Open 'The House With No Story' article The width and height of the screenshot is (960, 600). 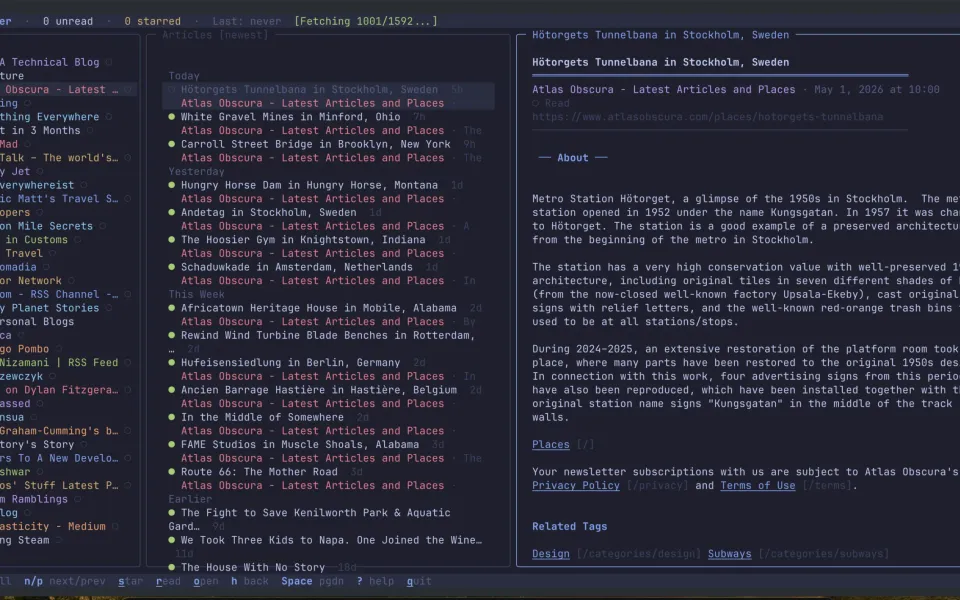coord(253,567)
